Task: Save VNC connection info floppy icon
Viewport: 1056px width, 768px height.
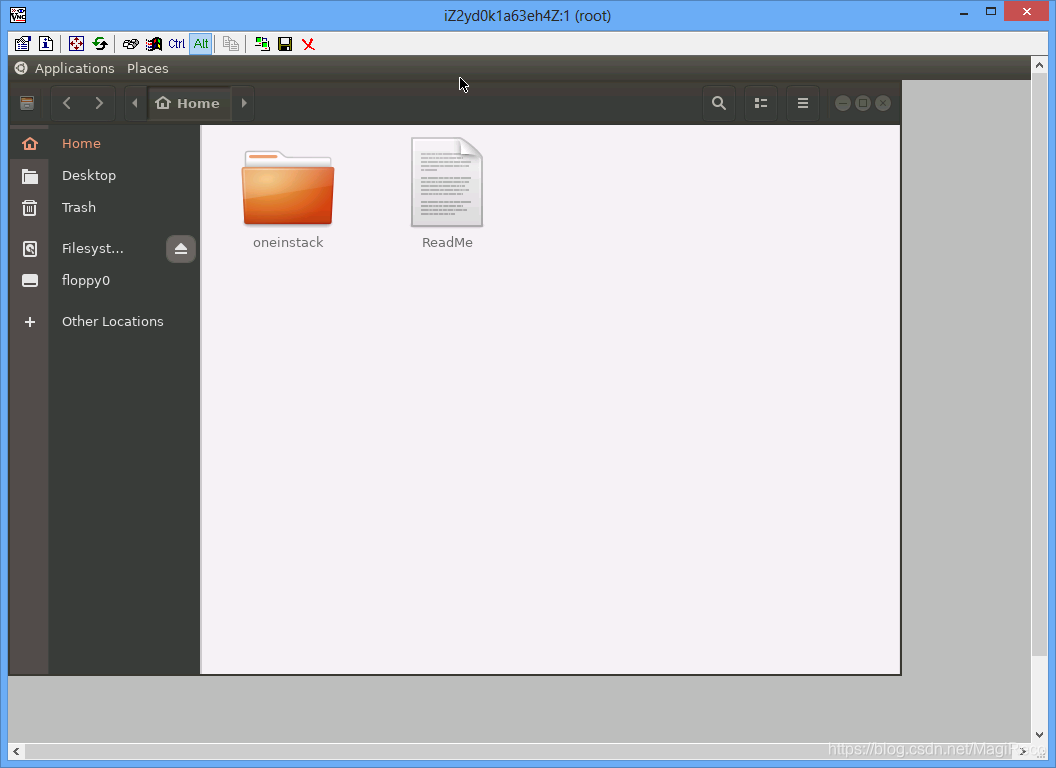Action: tap(285, 44)
